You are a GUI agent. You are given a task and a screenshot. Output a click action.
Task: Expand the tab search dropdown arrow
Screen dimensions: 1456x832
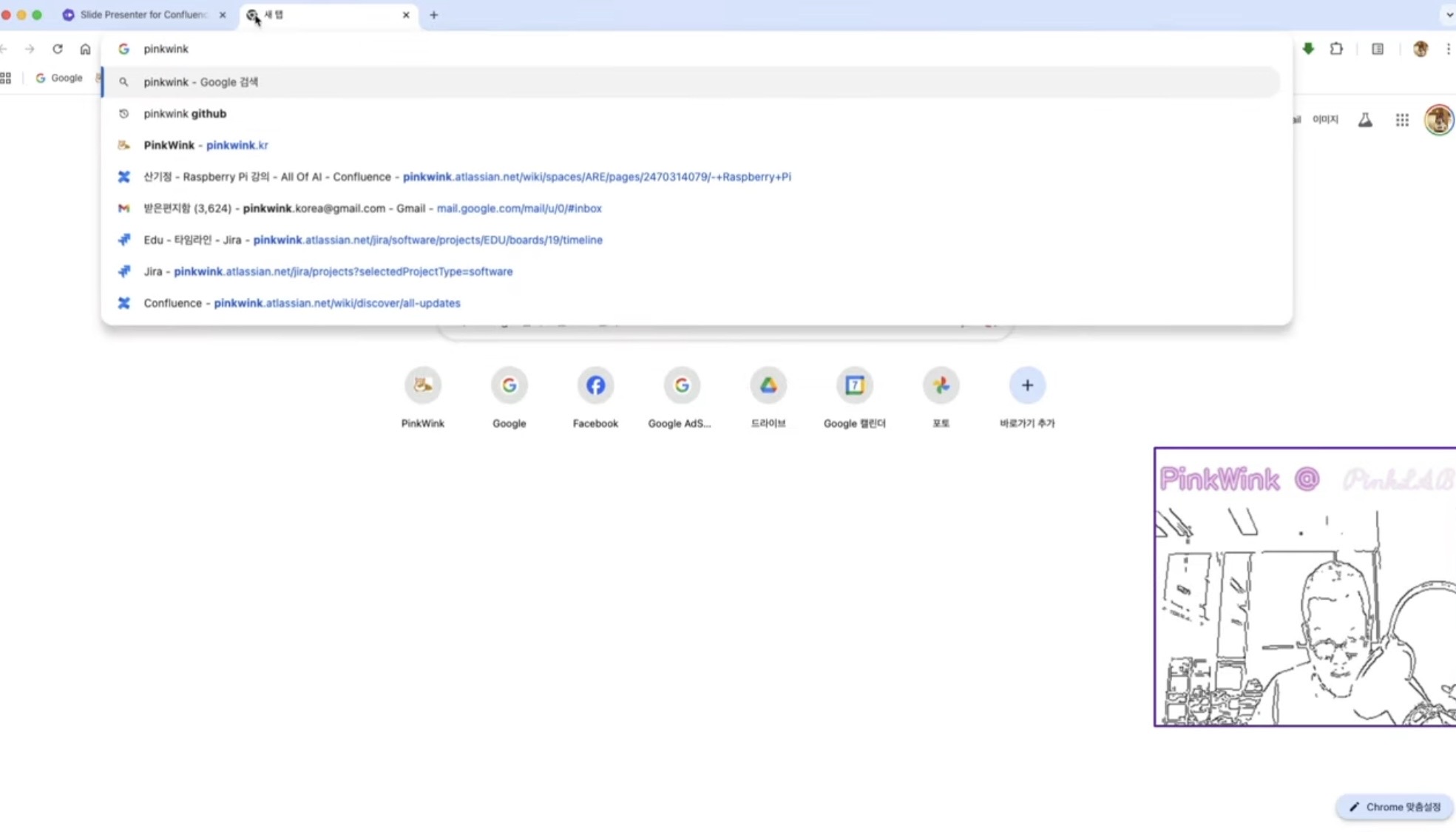tap(1449, 15)
